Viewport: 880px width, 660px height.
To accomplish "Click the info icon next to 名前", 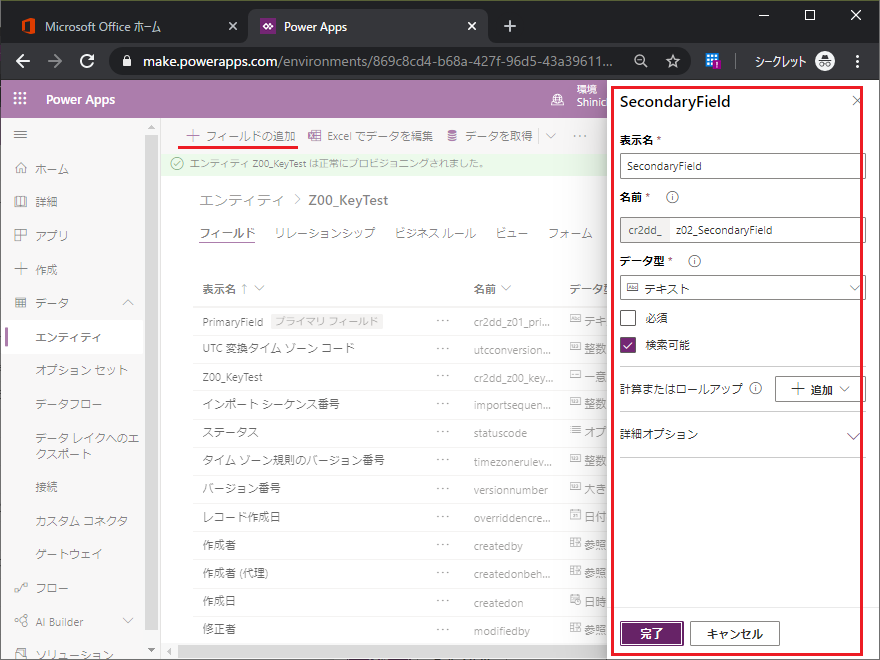I will [672, 197].
